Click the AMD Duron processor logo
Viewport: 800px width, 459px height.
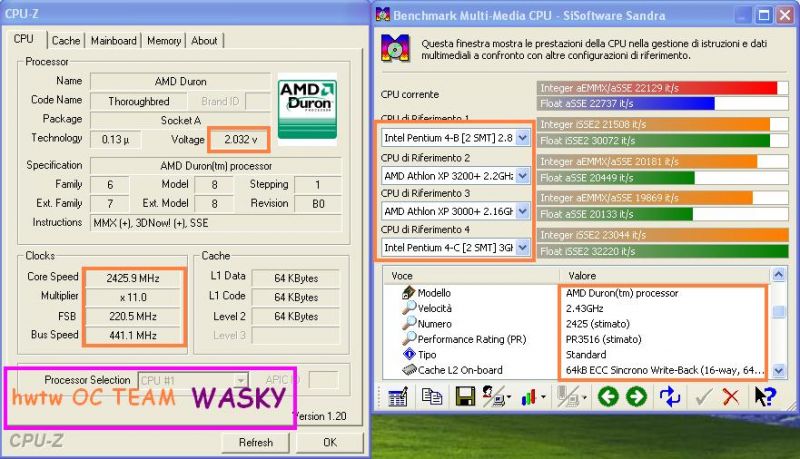coord(307,109)
